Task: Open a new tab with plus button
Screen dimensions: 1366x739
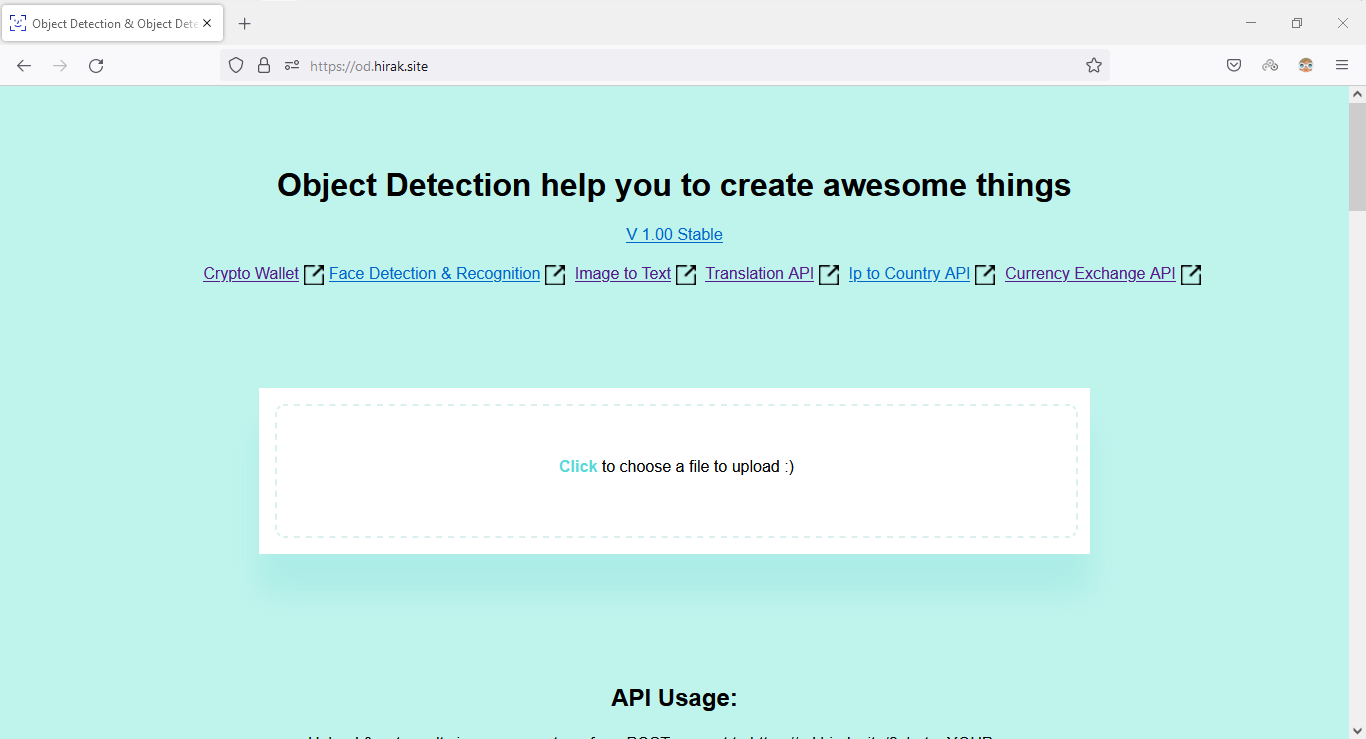Action: coord(245,24)
